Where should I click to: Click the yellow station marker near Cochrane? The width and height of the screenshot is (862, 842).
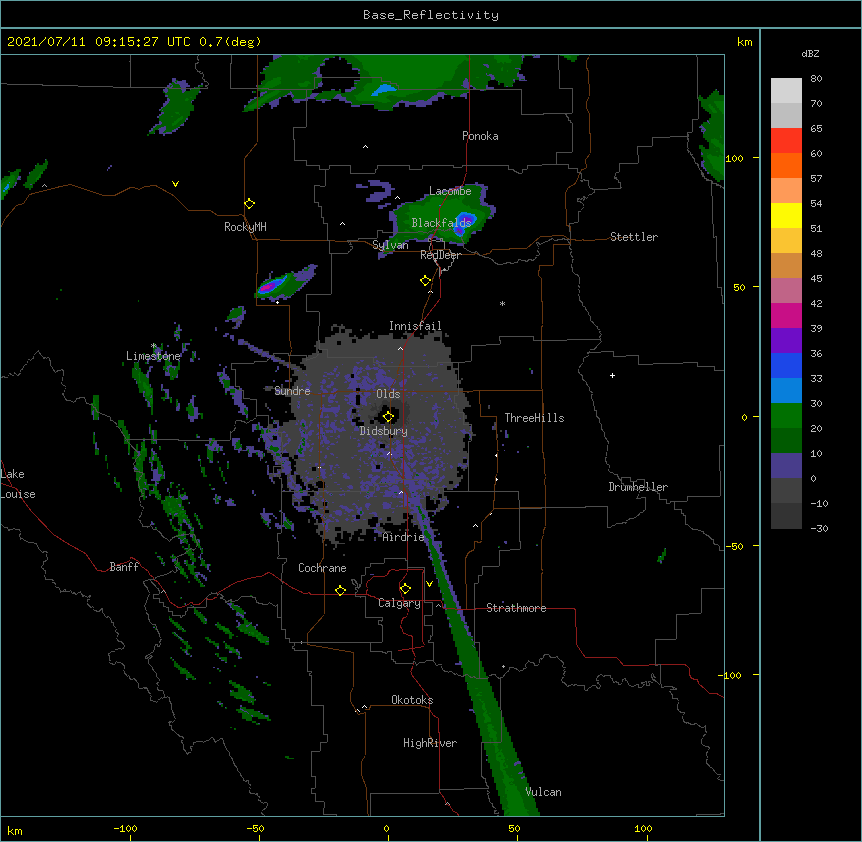(x=340, y=590)
